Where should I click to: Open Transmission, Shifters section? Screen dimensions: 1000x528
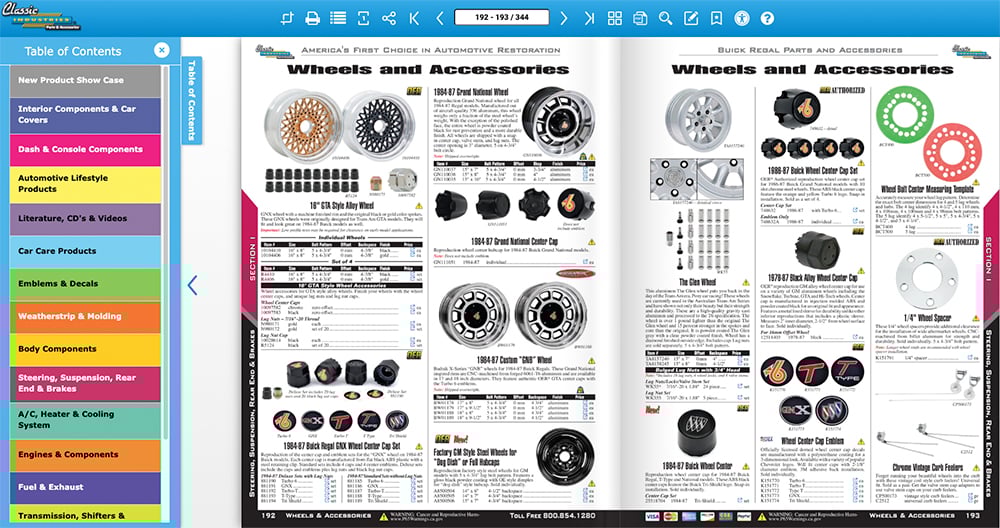[x=85, y=513]
